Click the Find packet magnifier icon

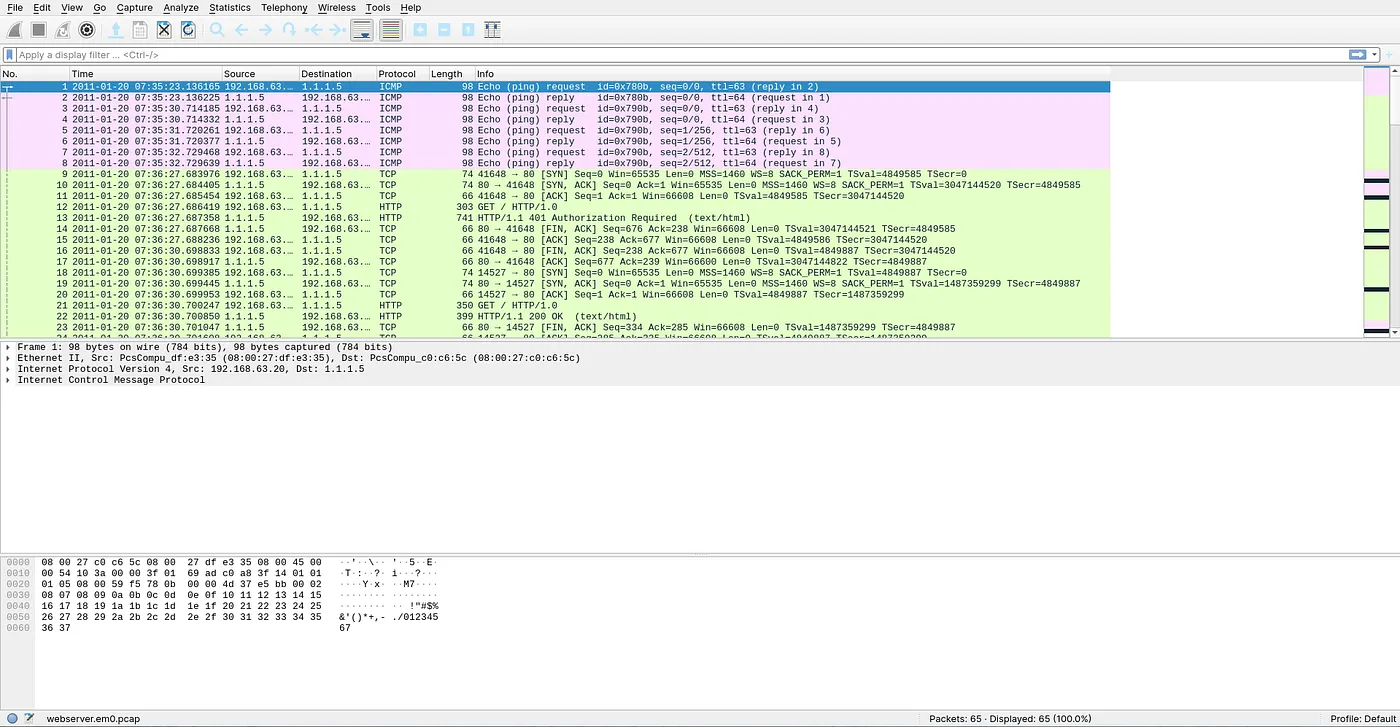pos(217,30)
